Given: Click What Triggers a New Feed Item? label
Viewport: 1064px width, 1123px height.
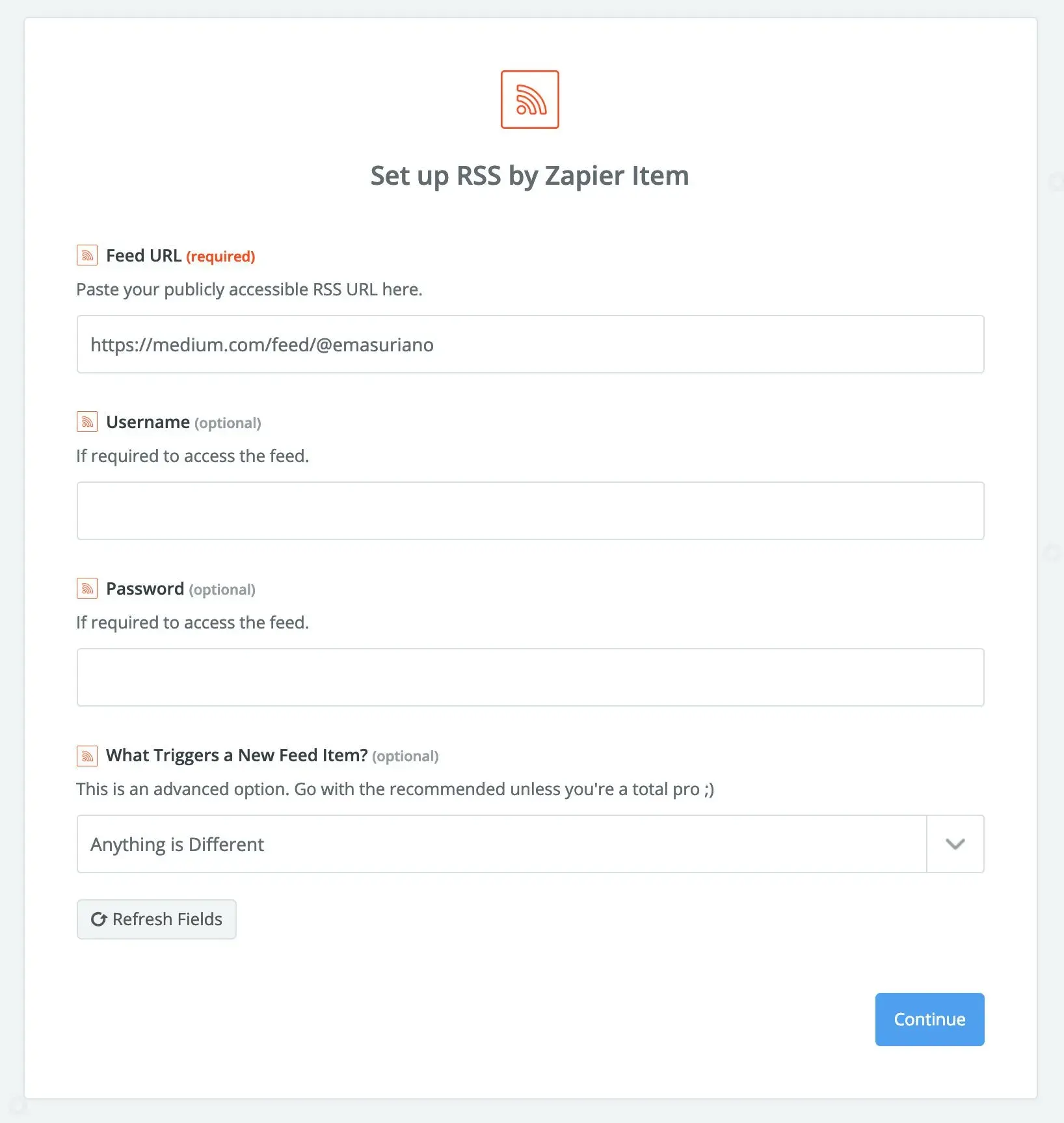Looking at the screenshot, I should (272, 755).
